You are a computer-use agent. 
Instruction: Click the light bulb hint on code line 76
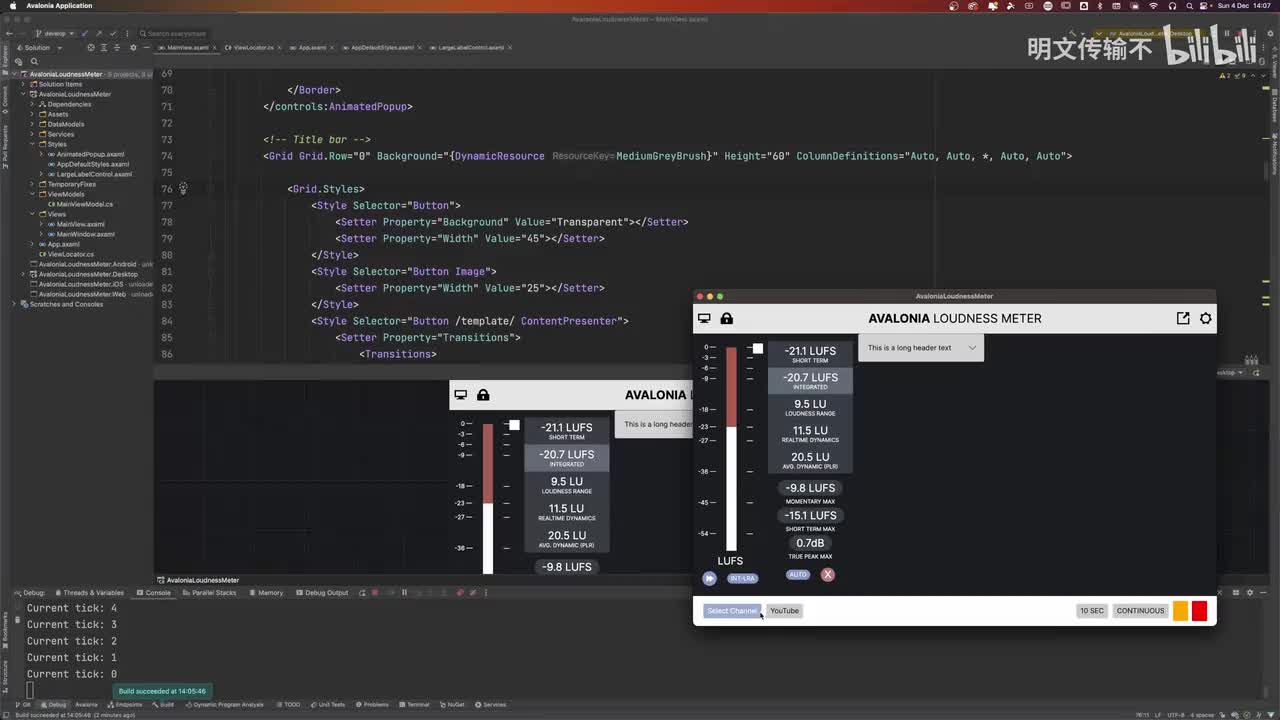[182, 188]
